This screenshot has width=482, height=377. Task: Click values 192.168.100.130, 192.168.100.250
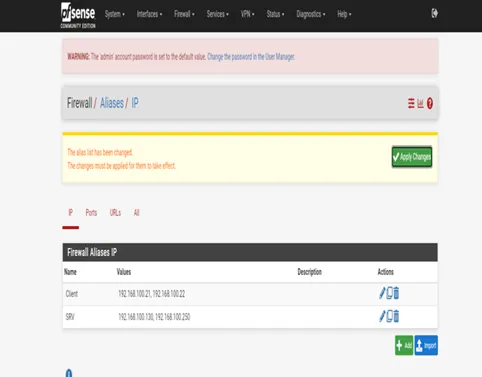pyautogui.click(x=154, y=317)
